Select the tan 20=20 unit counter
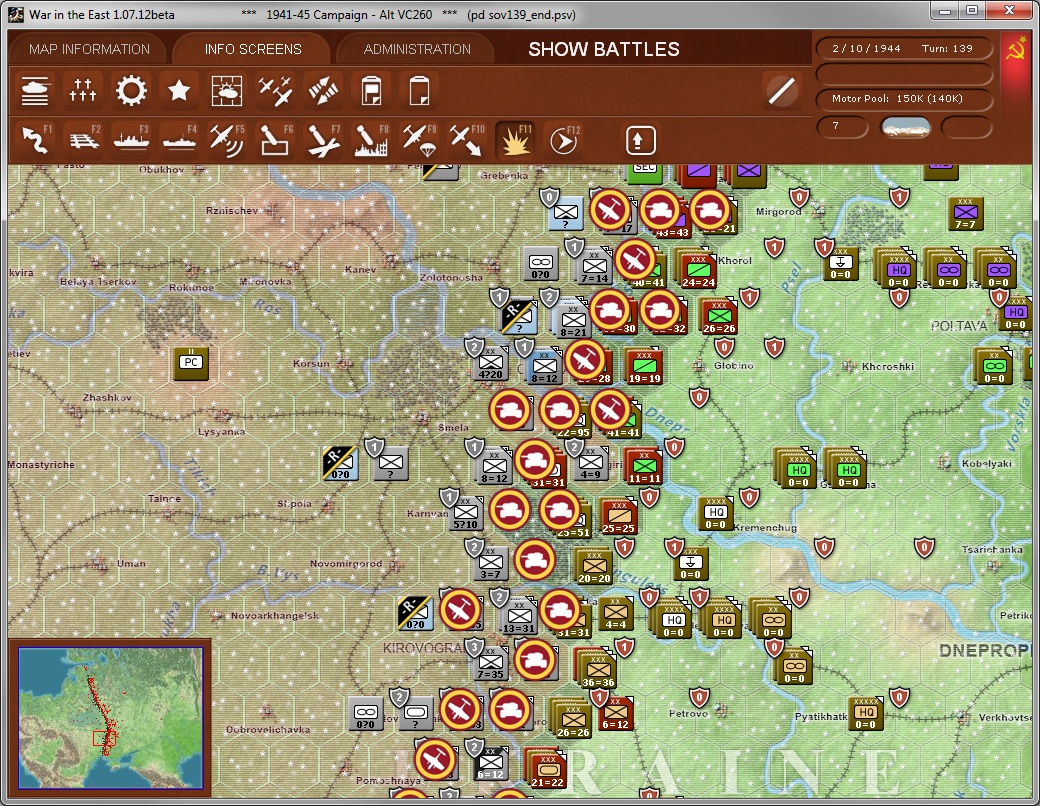This screenshot has height=806, width=1040. 594,567
